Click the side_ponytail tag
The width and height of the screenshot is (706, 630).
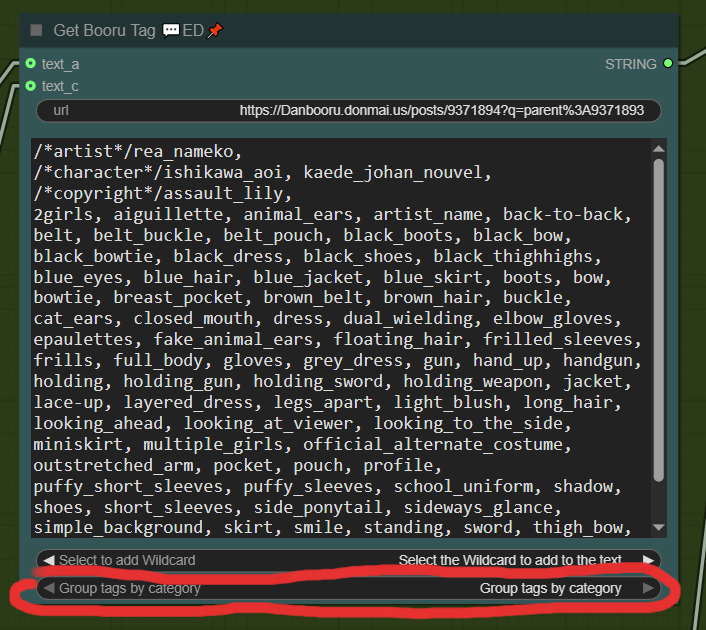(x=318, y=508)
